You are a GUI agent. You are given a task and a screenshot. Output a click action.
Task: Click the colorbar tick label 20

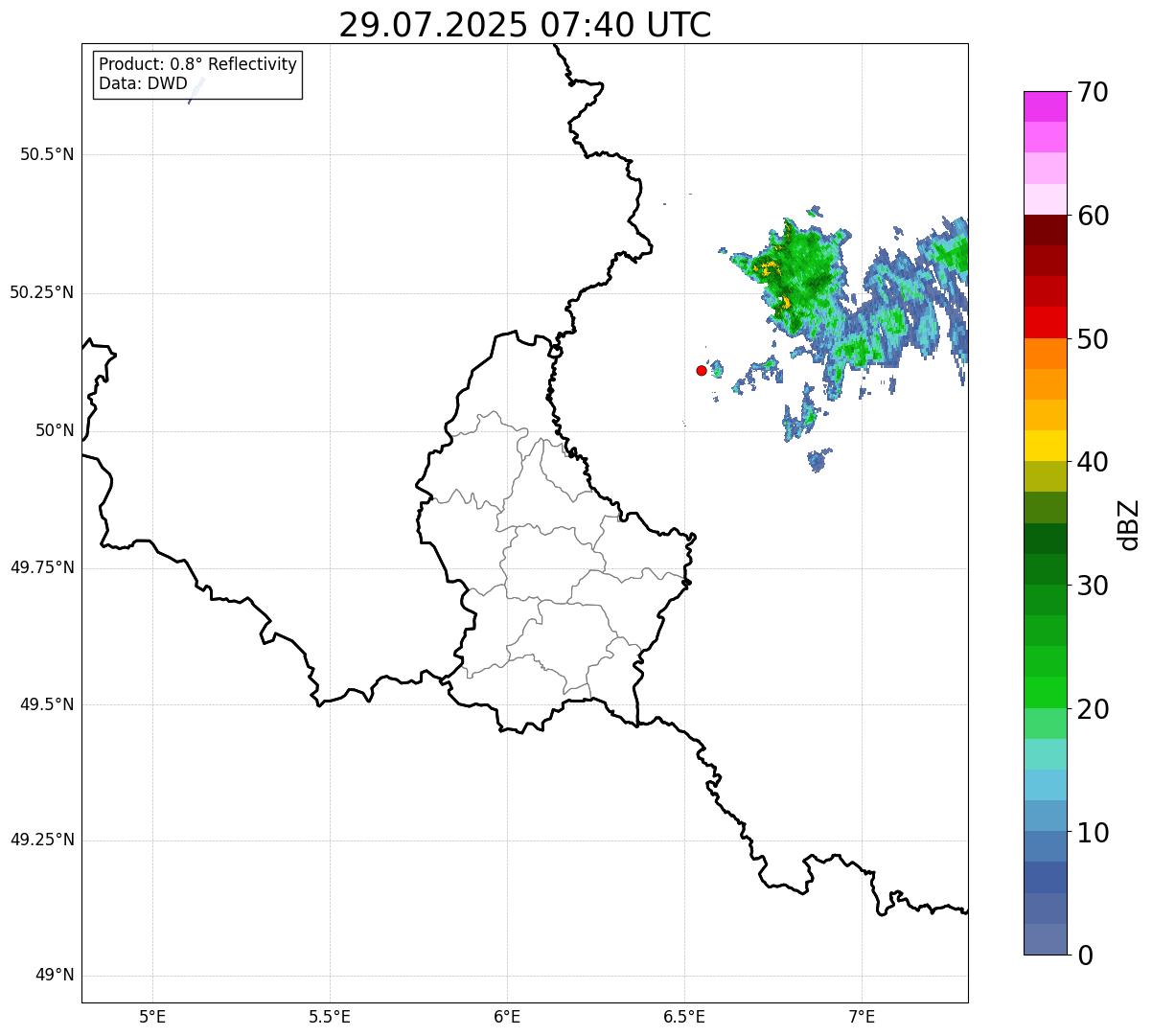1094,709
